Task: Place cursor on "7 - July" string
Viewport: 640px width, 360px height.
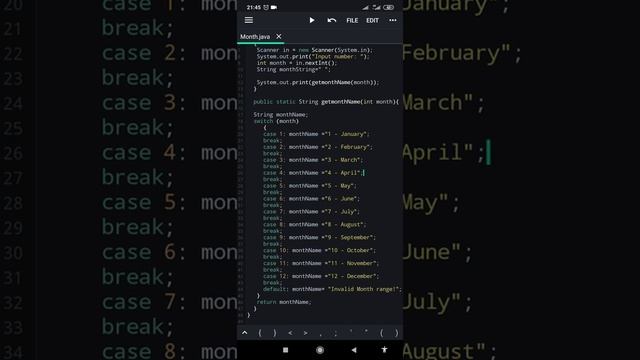Action: [342, 211]
